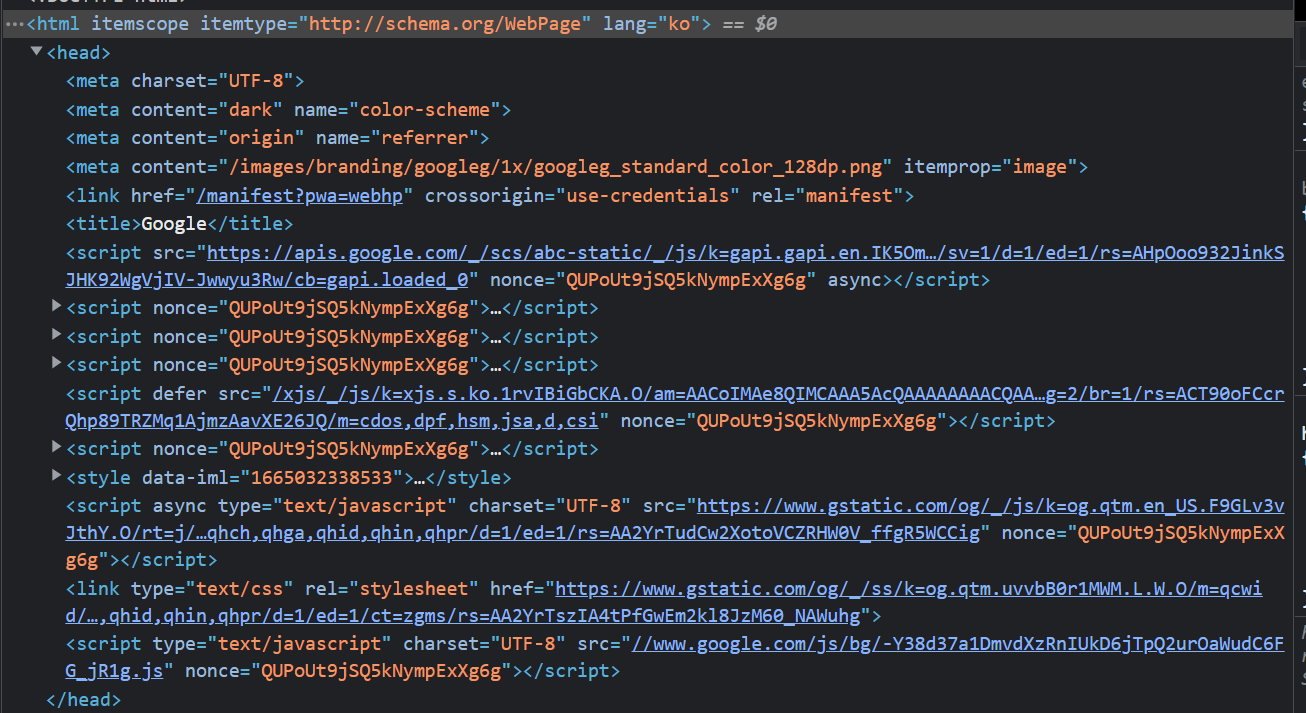Click the "Google" title text
1306x713 pixels.
174,224
